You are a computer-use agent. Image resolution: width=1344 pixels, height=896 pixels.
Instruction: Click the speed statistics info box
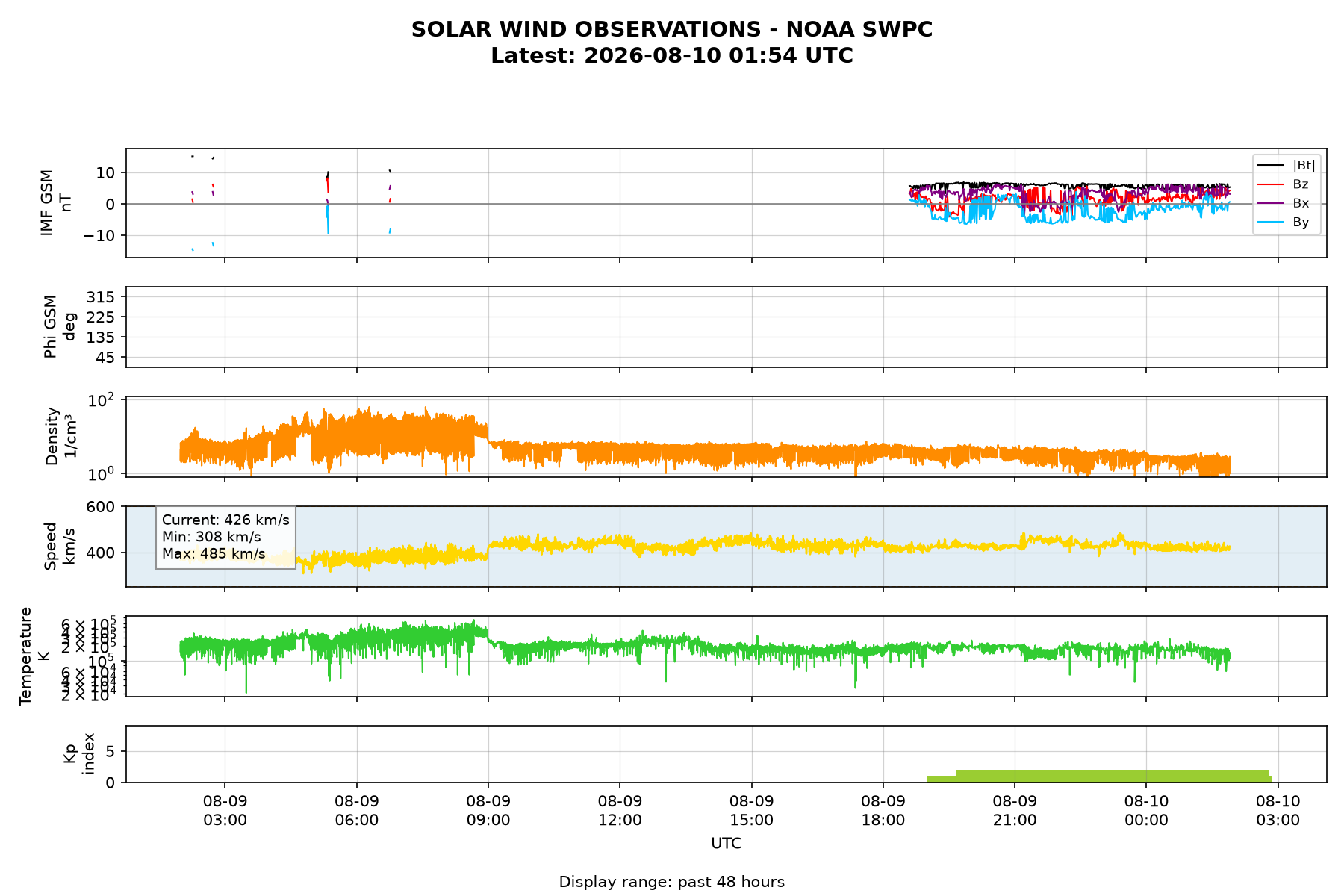tap(225, 538)
